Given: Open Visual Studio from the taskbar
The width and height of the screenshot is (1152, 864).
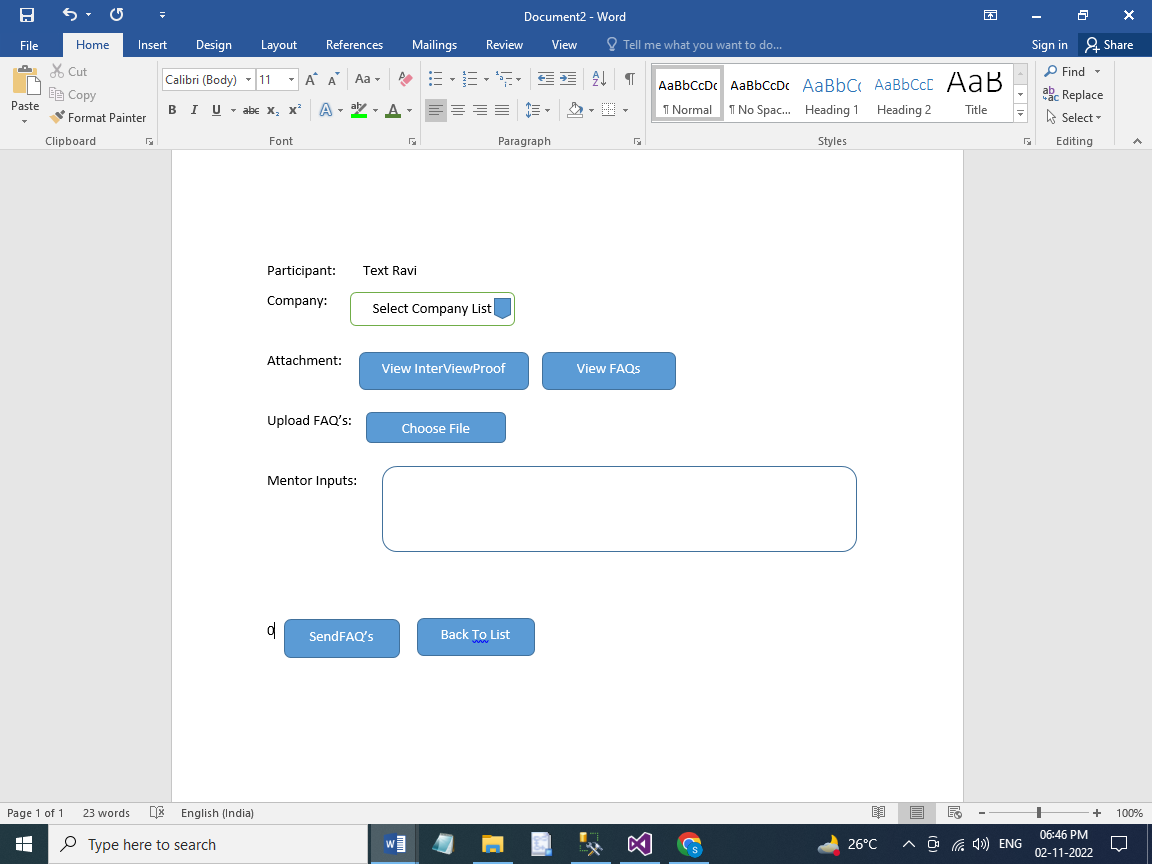Looking at the screenshot, I should click(x=640, y=844).
